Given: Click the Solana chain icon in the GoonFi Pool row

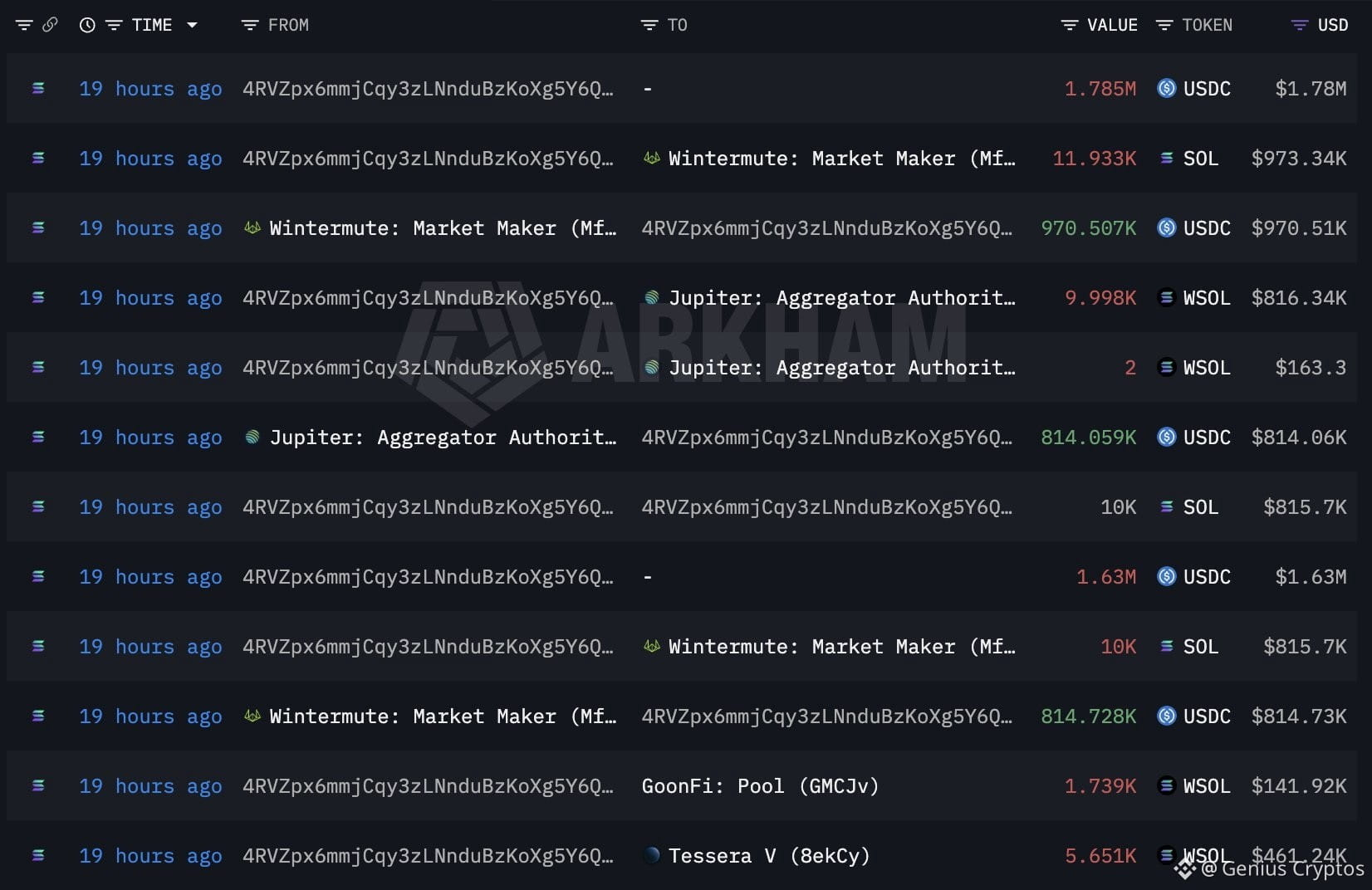Looking at the screenshot, I should pyautogui.click(x=38, y=785).
